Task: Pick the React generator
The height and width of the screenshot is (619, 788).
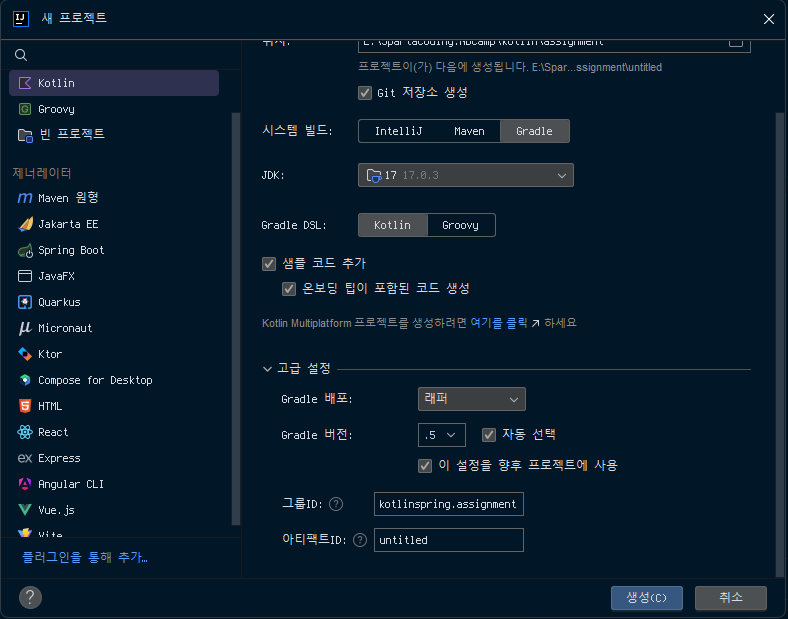Action: tap(53, 432)
